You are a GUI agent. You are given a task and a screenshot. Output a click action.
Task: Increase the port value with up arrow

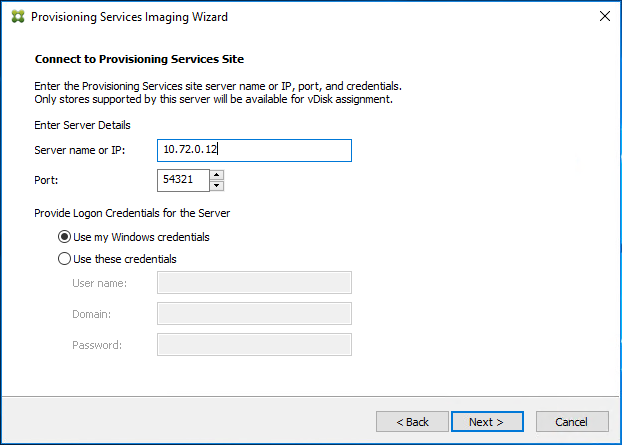pyautogui.click(x=217, y=175)
